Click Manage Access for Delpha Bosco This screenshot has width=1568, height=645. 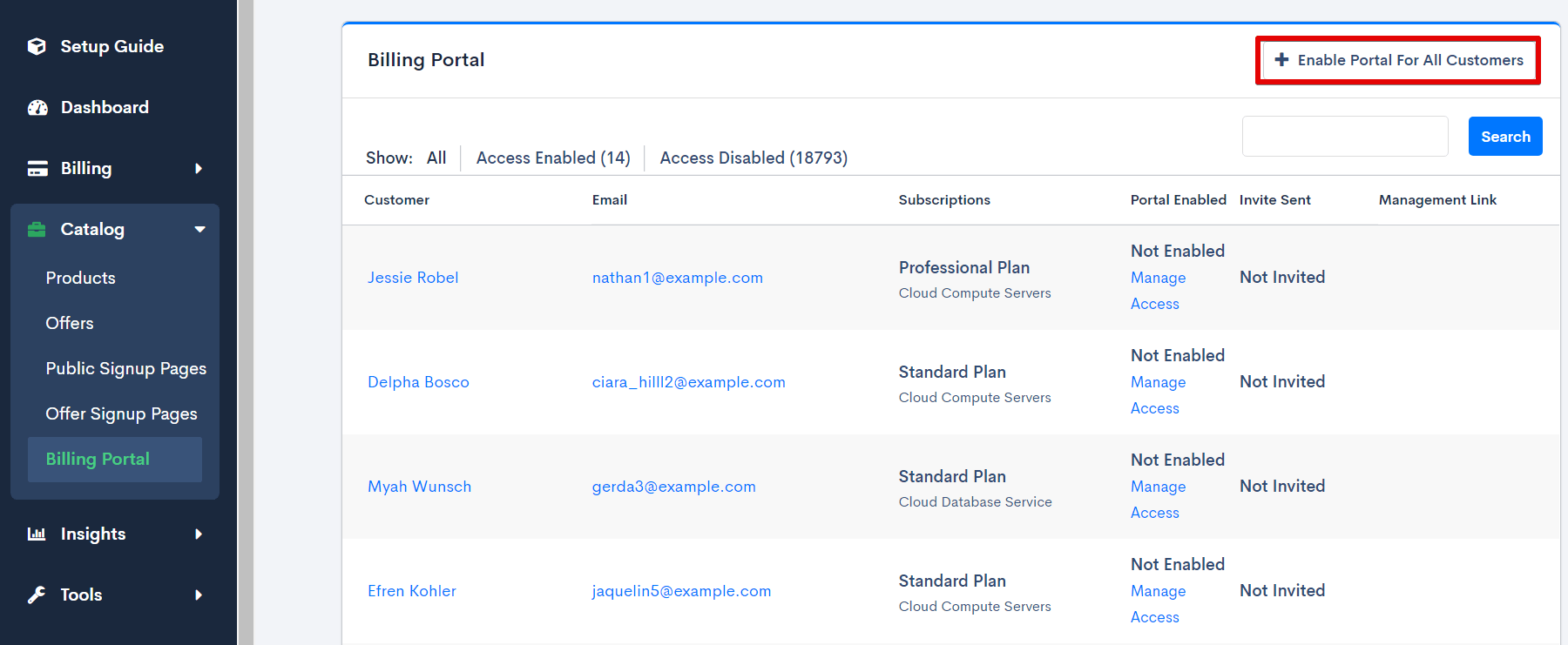pyautogui.click(x=1158, y=394)
